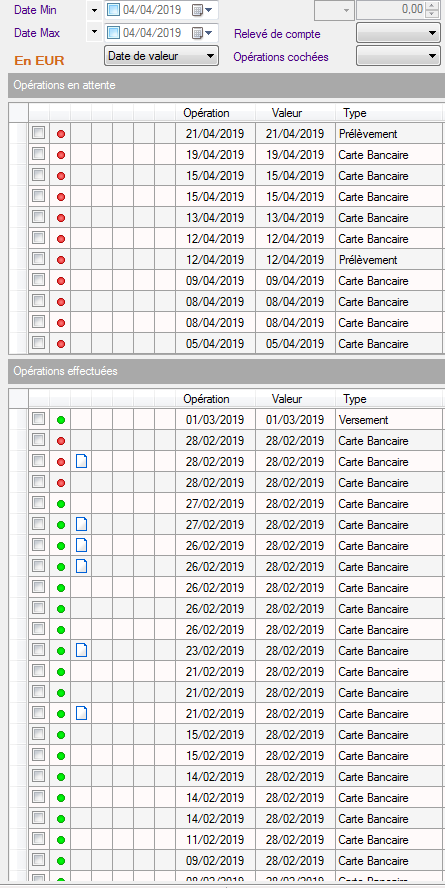
Task: Sort Opérations effectuées by the Type column header
Action: (x=390, y=399)
